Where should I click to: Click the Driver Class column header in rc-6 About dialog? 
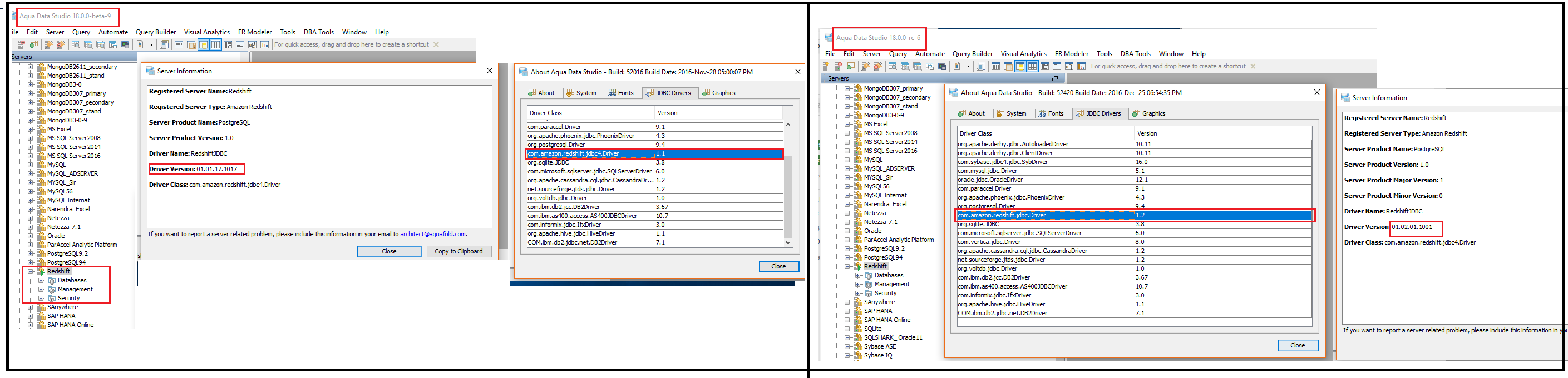(x=1045, y=134)
